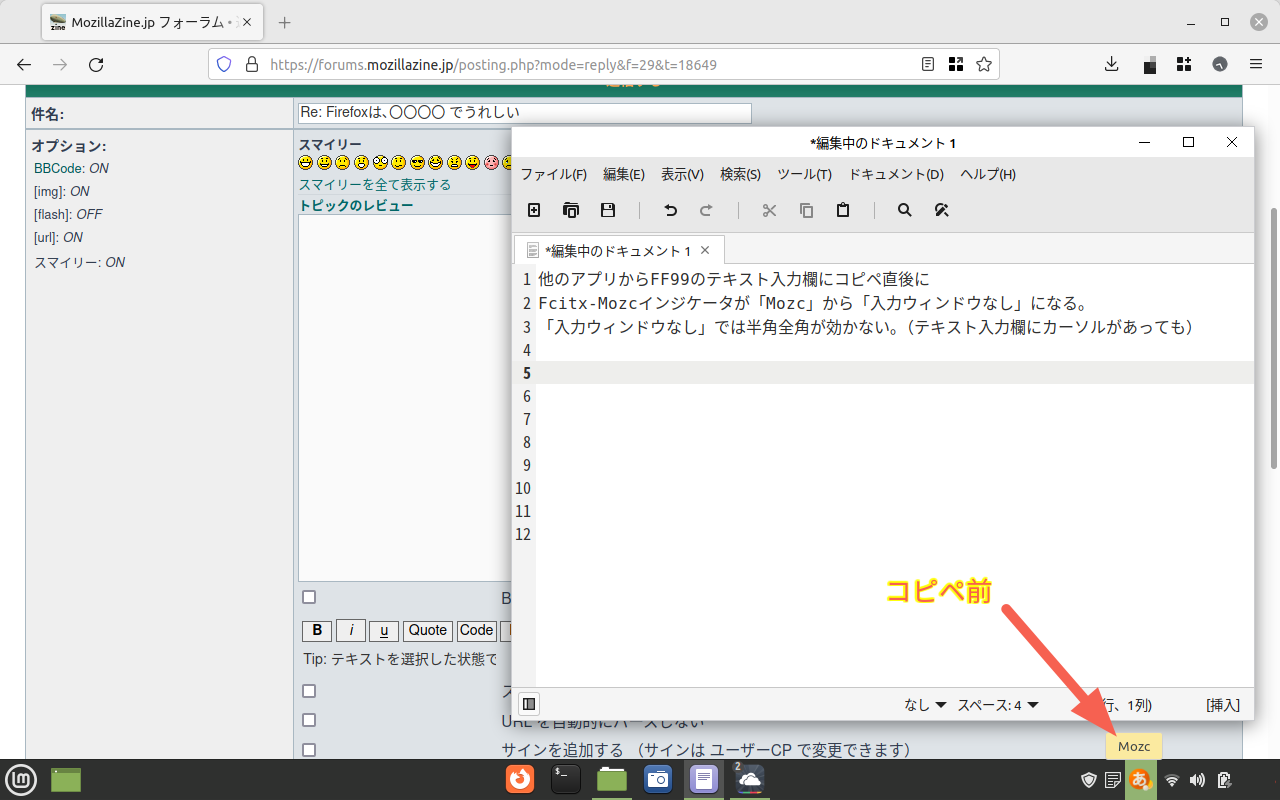Viewport: 1280px width, 800px height.
Task: Open the なし syntax highlighting dropdown
Action: (925, 705)
